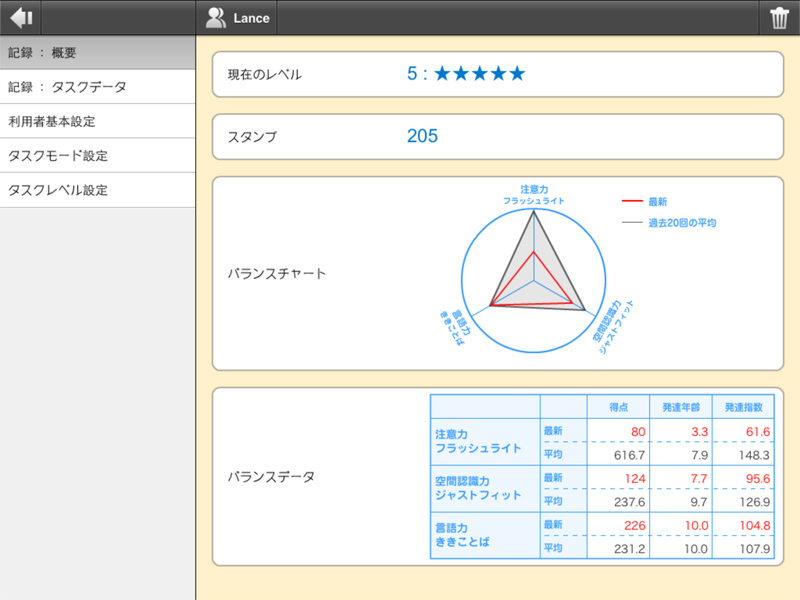Click the stamp count 205
This screenshot has width=800, height=600.
[422, 136]
